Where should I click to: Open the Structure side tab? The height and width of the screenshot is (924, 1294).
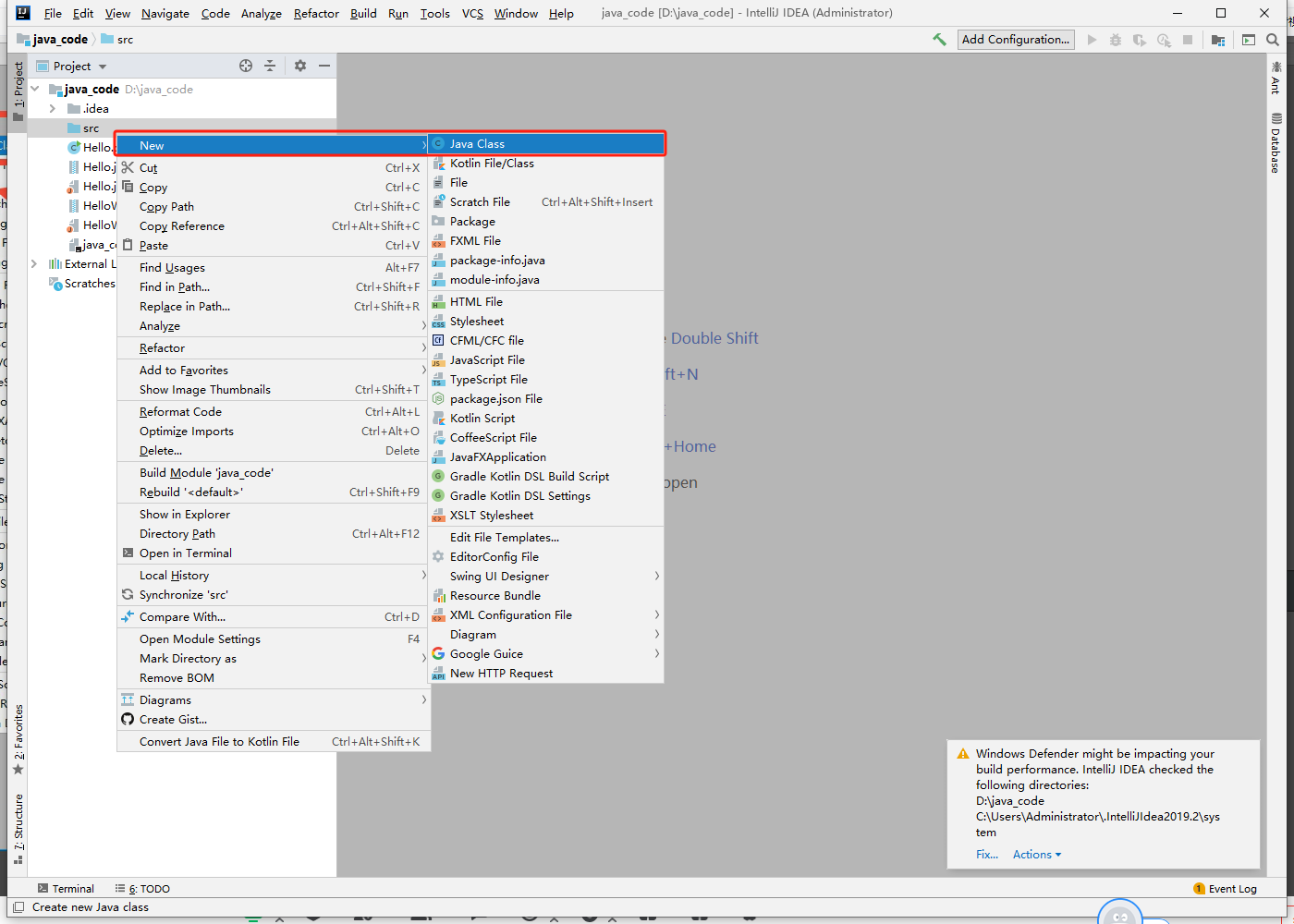pyautogui.click(x=18, y=829)
